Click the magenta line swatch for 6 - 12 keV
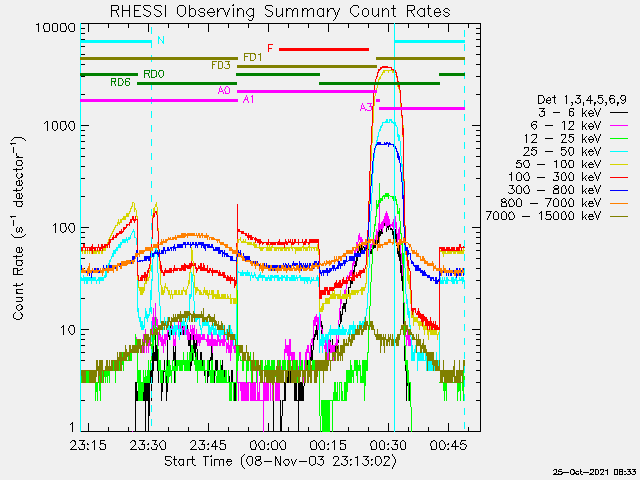 [619, 126]
